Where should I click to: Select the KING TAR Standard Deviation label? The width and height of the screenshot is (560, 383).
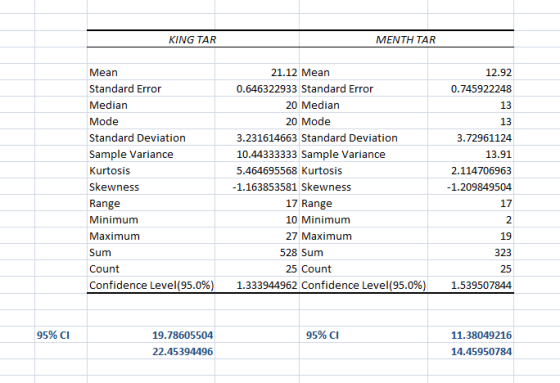point(138,138)
